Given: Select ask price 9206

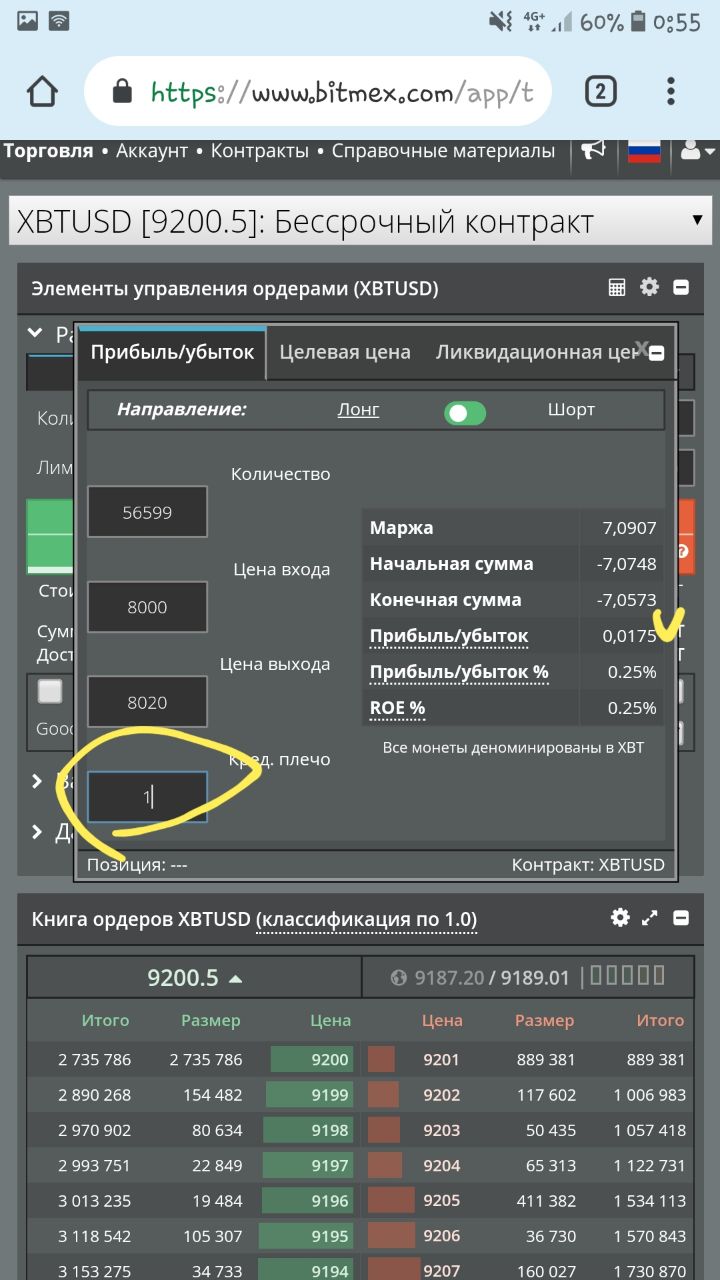Looking at the screenshot, I should (442, 1236).
